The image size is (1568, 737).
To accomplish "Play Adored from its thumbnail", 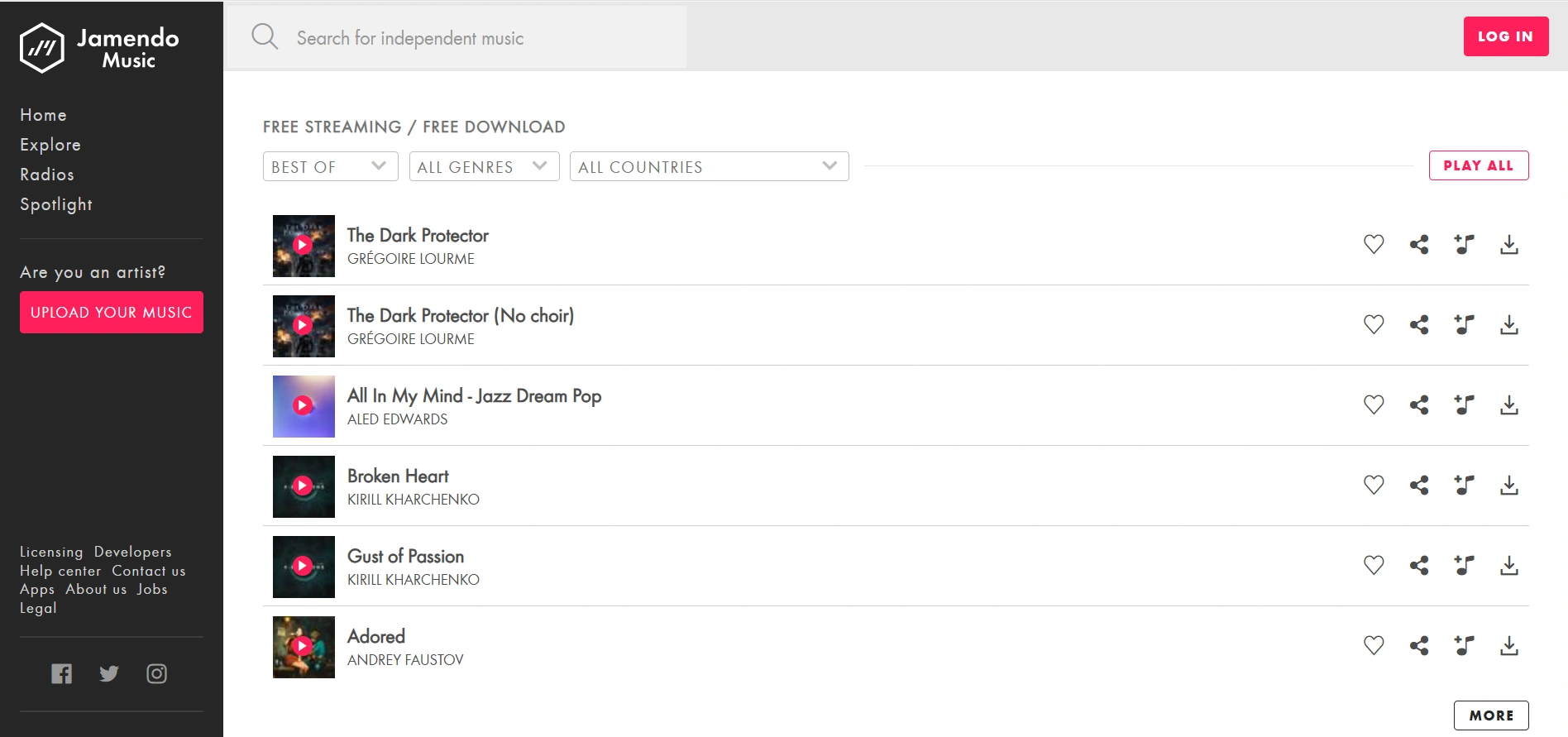I will 304,647.
